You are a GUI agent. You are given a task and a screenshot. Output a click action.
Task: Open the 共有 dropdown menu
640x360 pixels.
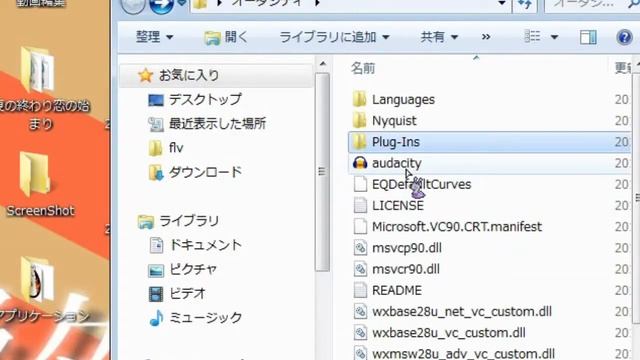[x=439, y=37]
